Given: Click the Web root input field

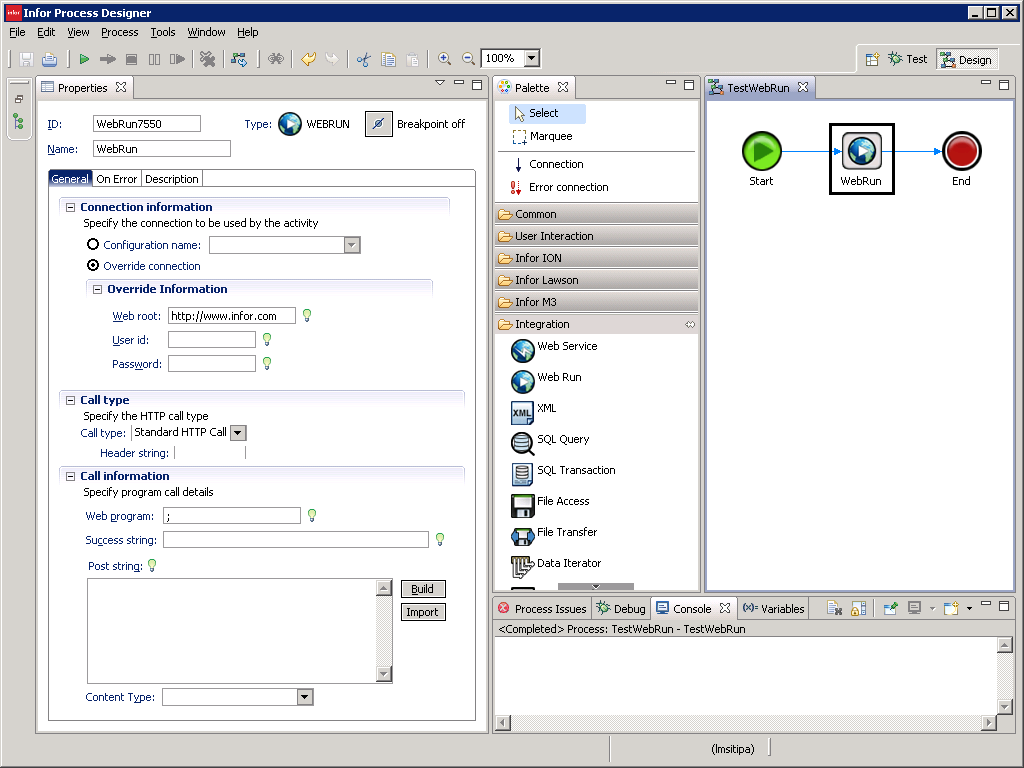Looking at the screenshot, I should point(231,316).
